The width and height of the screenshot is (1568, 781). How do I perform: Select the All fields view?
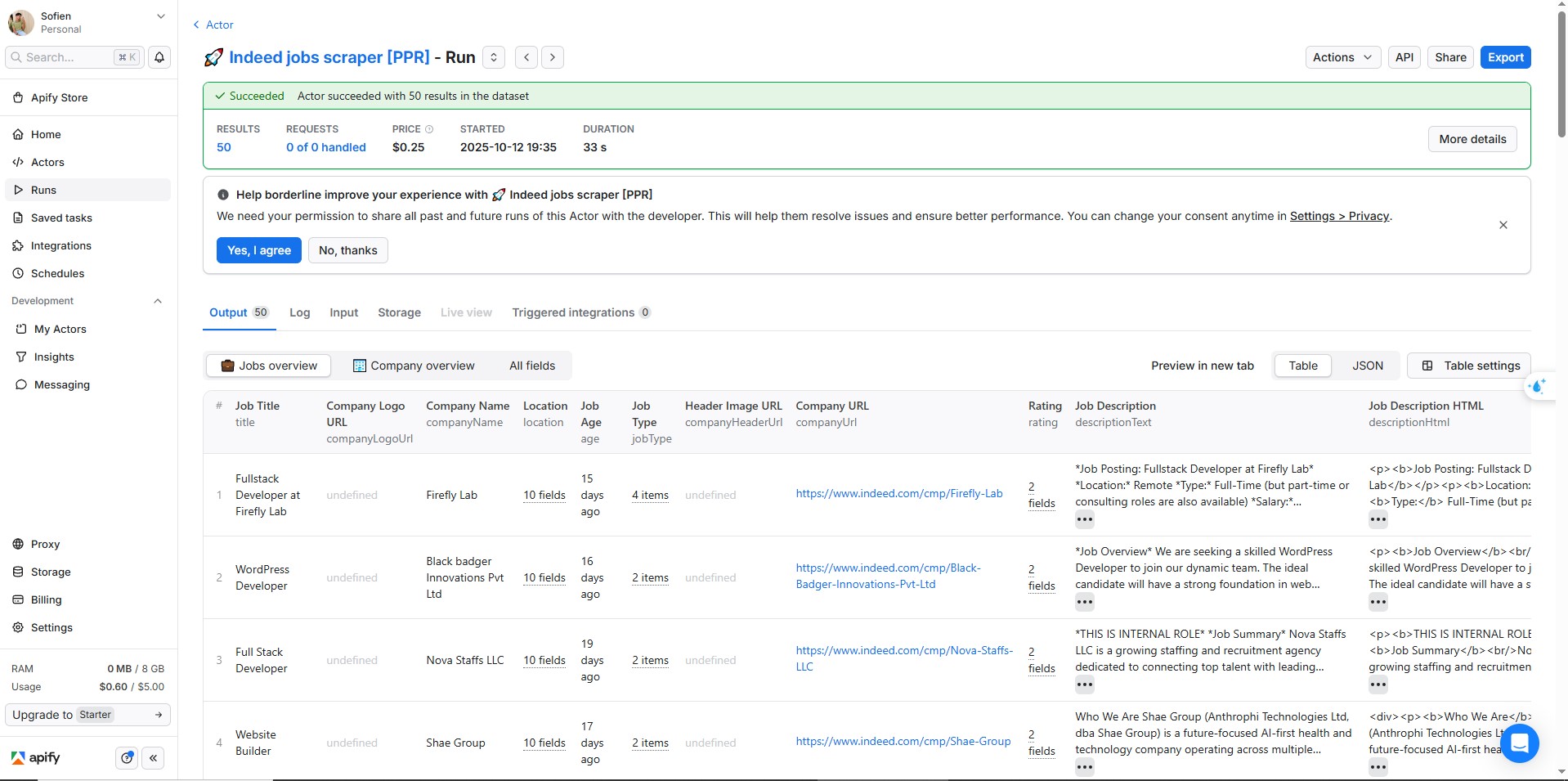(x=532, y=366)
